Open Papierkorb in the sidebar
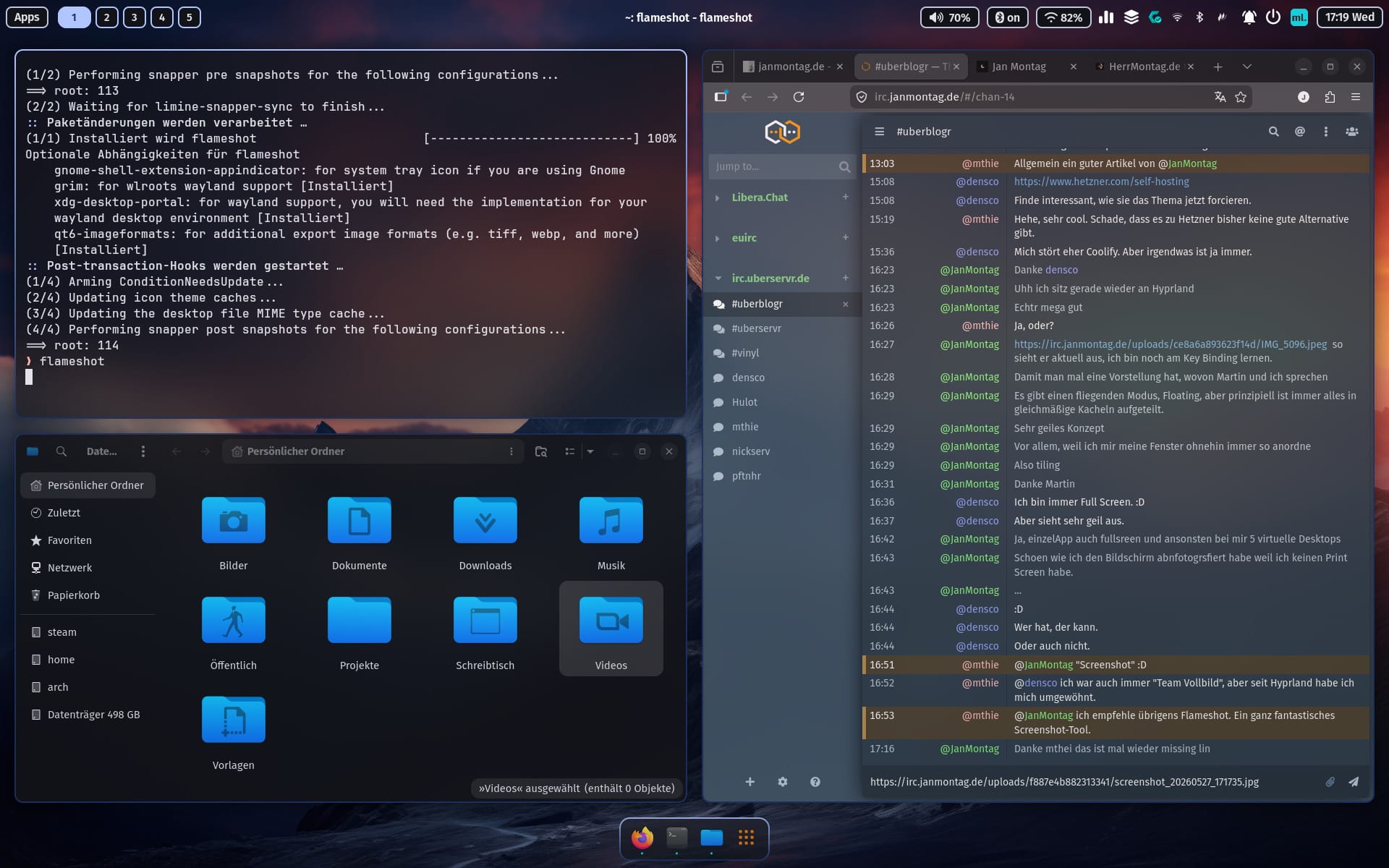Image resolution: width=1389 pixels, height=868 pixels. (88, 595)
